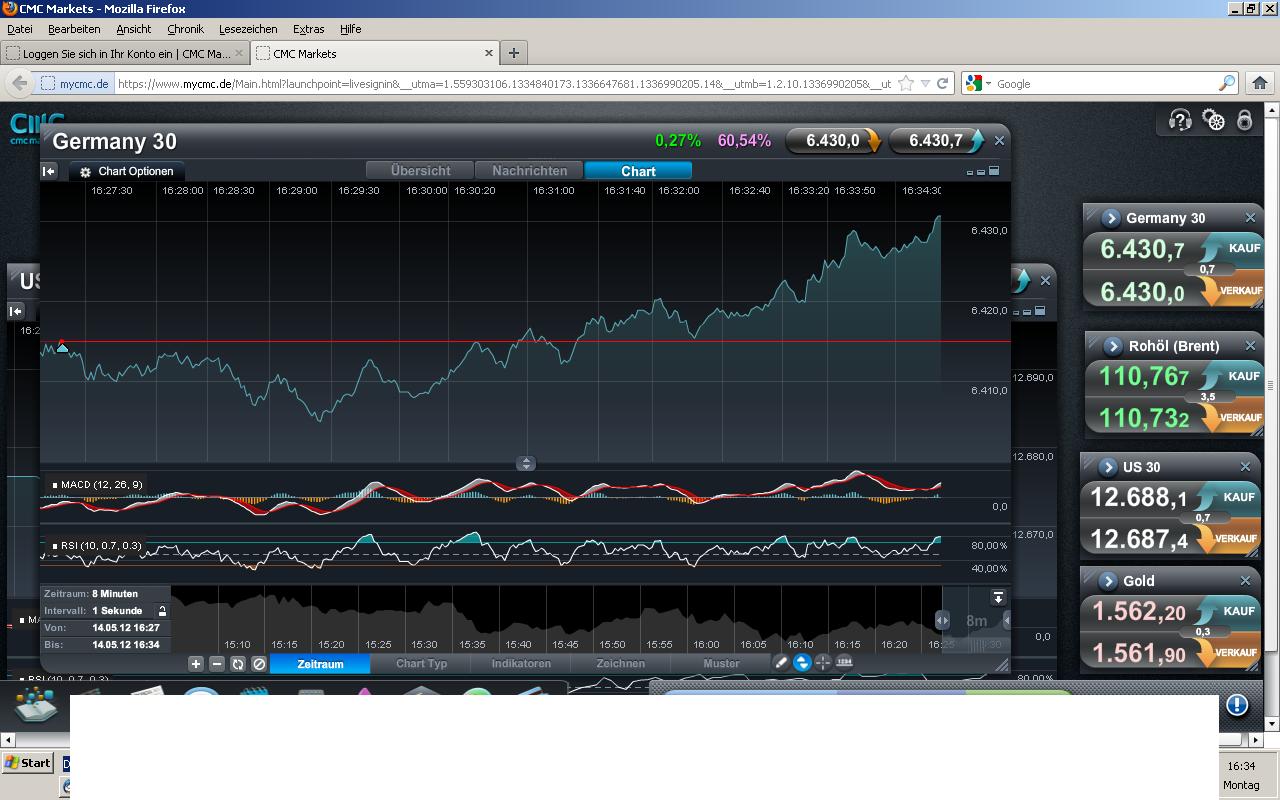Screen dimensions: 1280x800
Task: Select the Chart tab
Action: point(638,171)
